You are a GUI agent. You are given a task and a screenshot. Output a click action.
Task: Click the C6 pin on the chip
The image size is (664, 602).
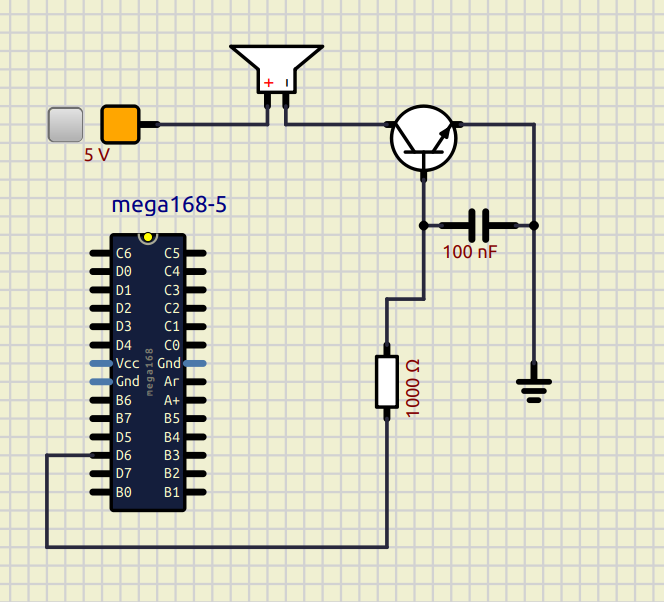(100, 253)
